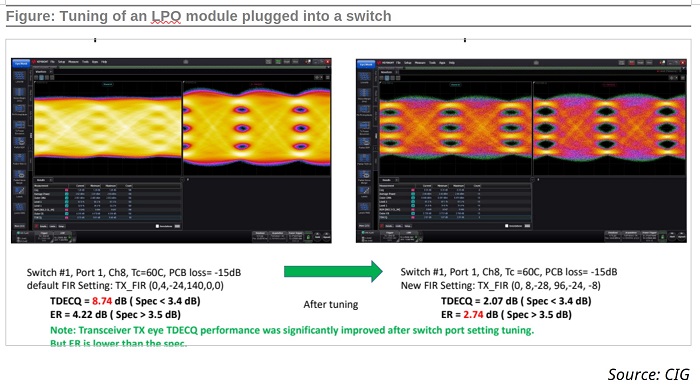Click the TDECQ results row in before-tuning table

107,217
